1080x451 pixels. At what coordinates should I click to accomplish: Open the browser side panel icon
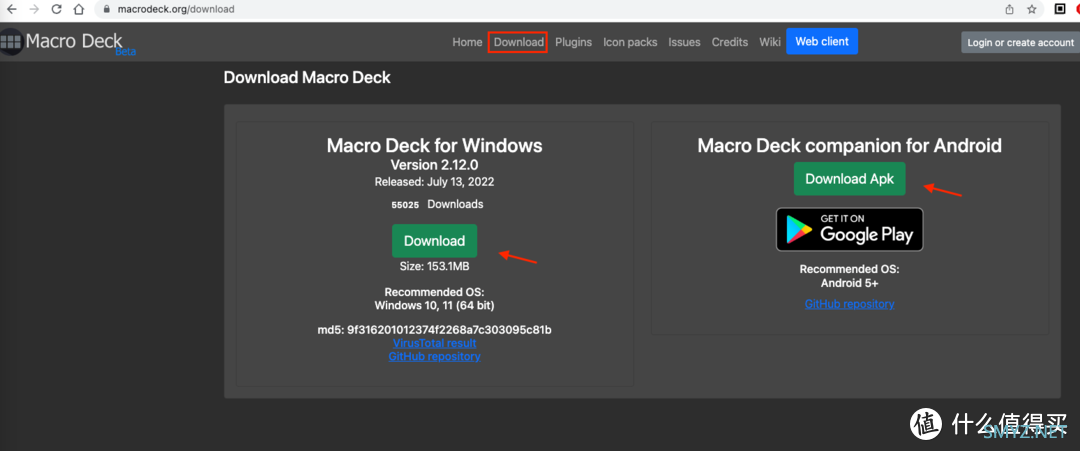[1060, 9]
